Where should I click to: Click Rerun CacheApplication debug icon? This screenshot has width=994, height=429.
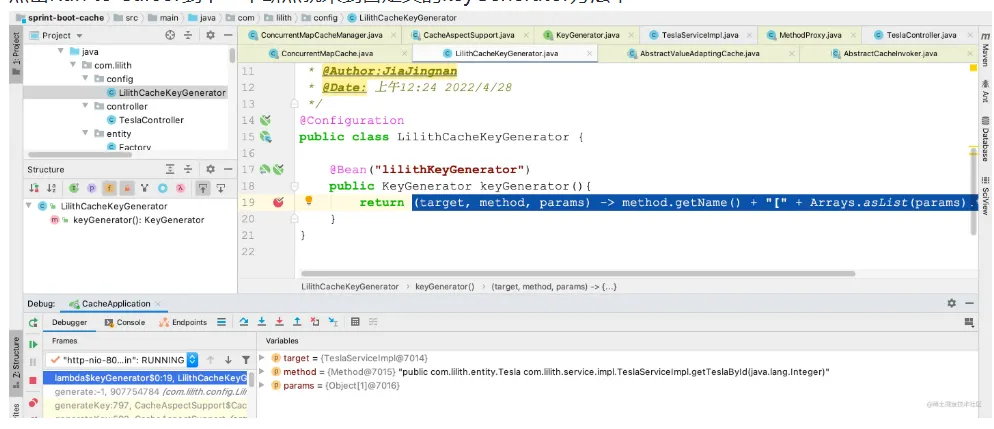click(x=33, y=323)
